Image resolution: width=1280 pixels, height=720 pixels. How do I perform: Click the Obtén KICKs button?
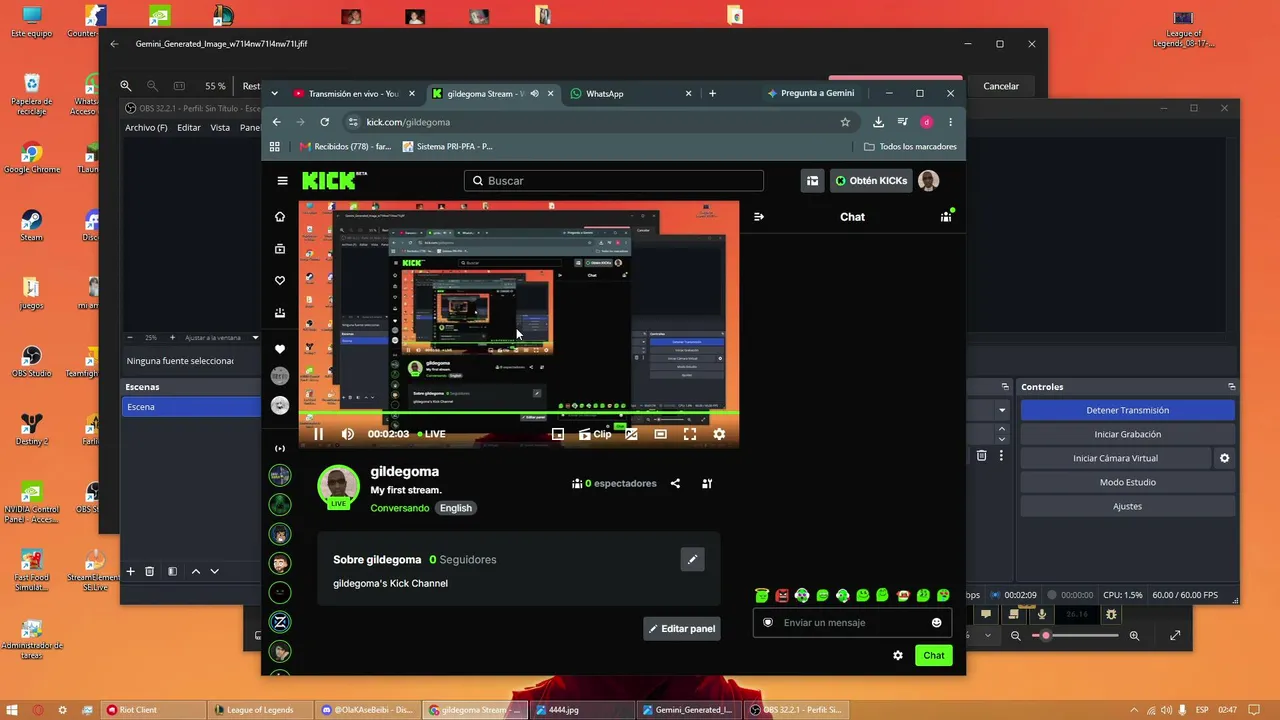(x=871, y=181)
